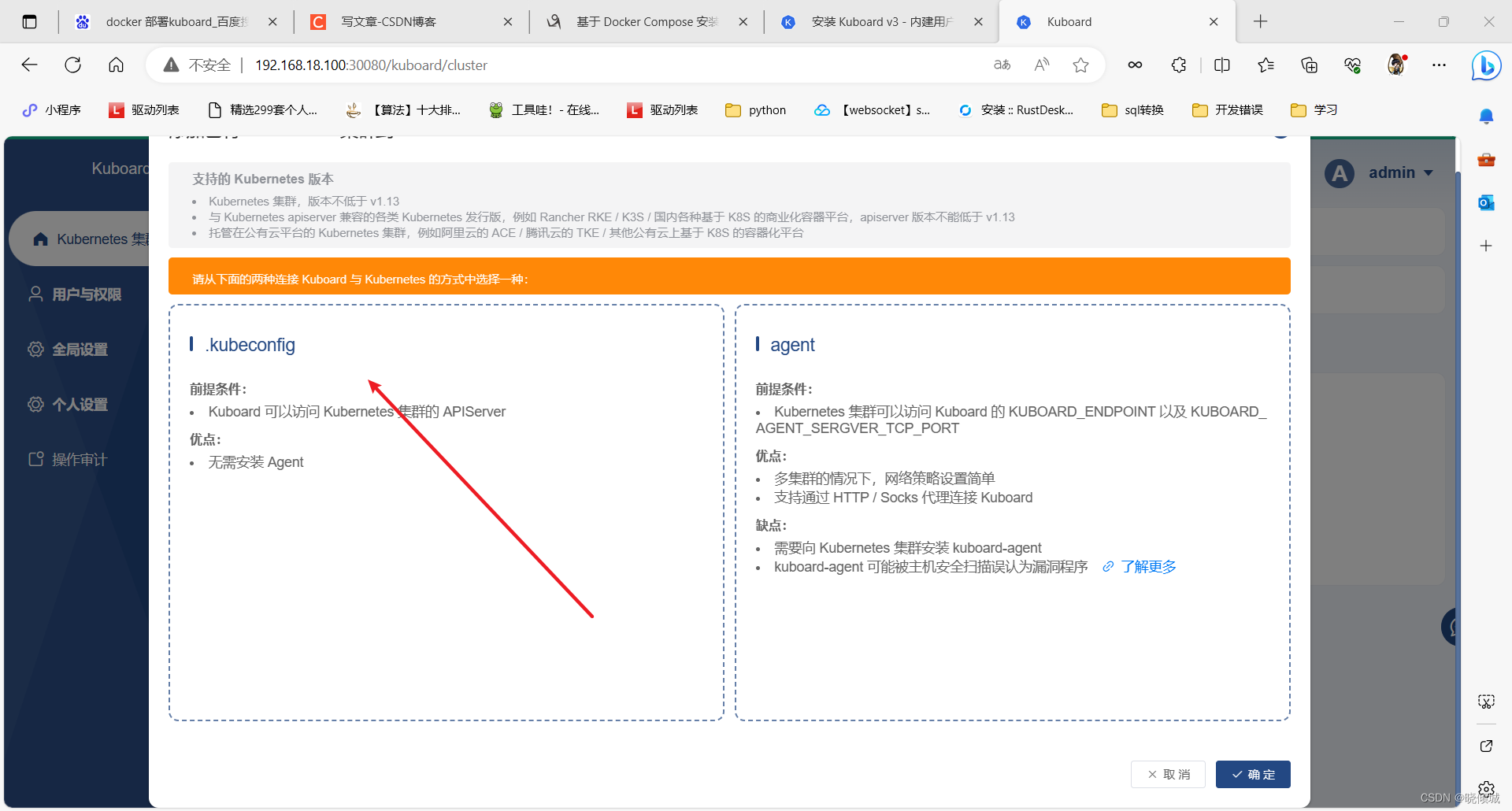Open 用户与权限 sidebar menu
1512x811 pixels.
point(76,294)
